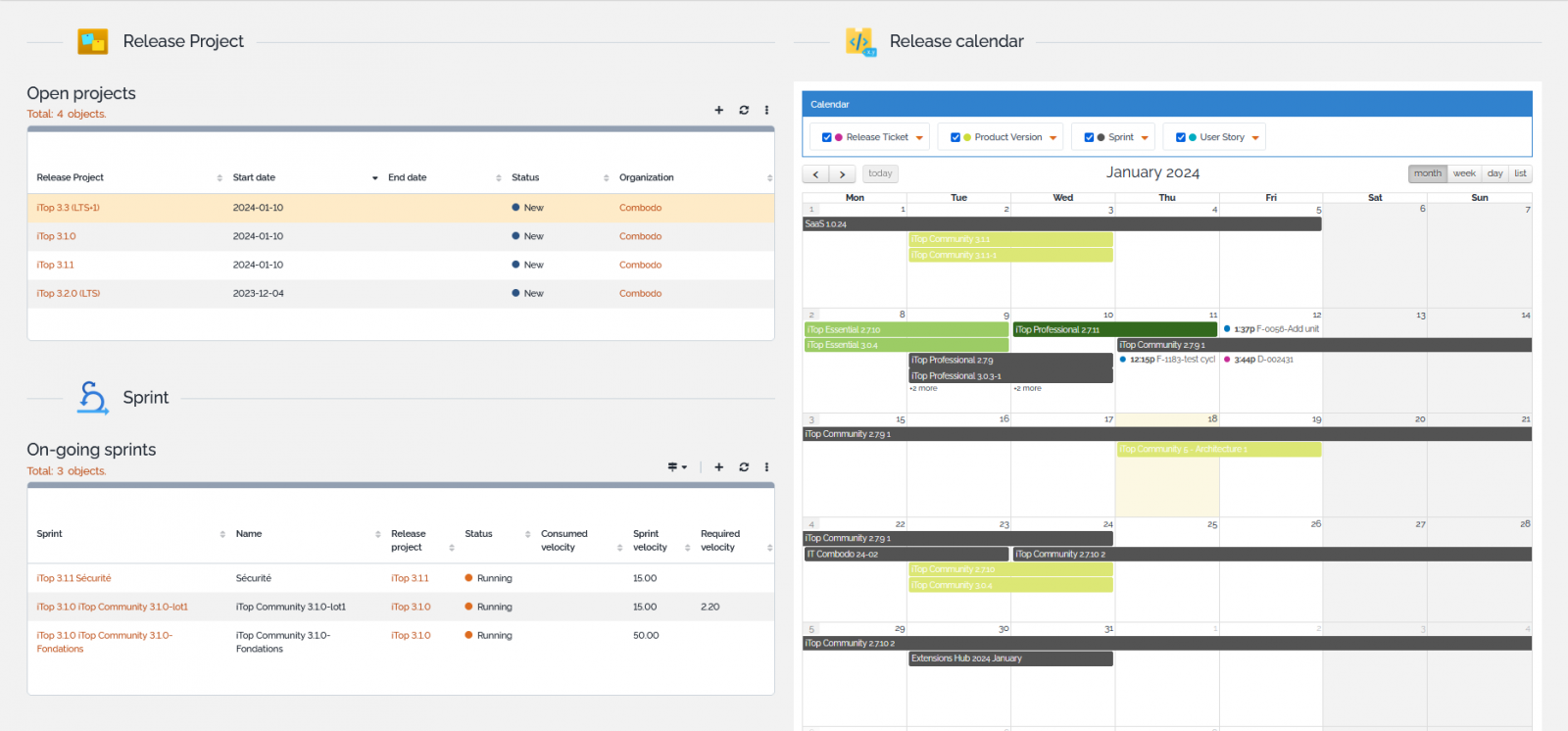Refresh the On-going sprints list

point(744,467)
